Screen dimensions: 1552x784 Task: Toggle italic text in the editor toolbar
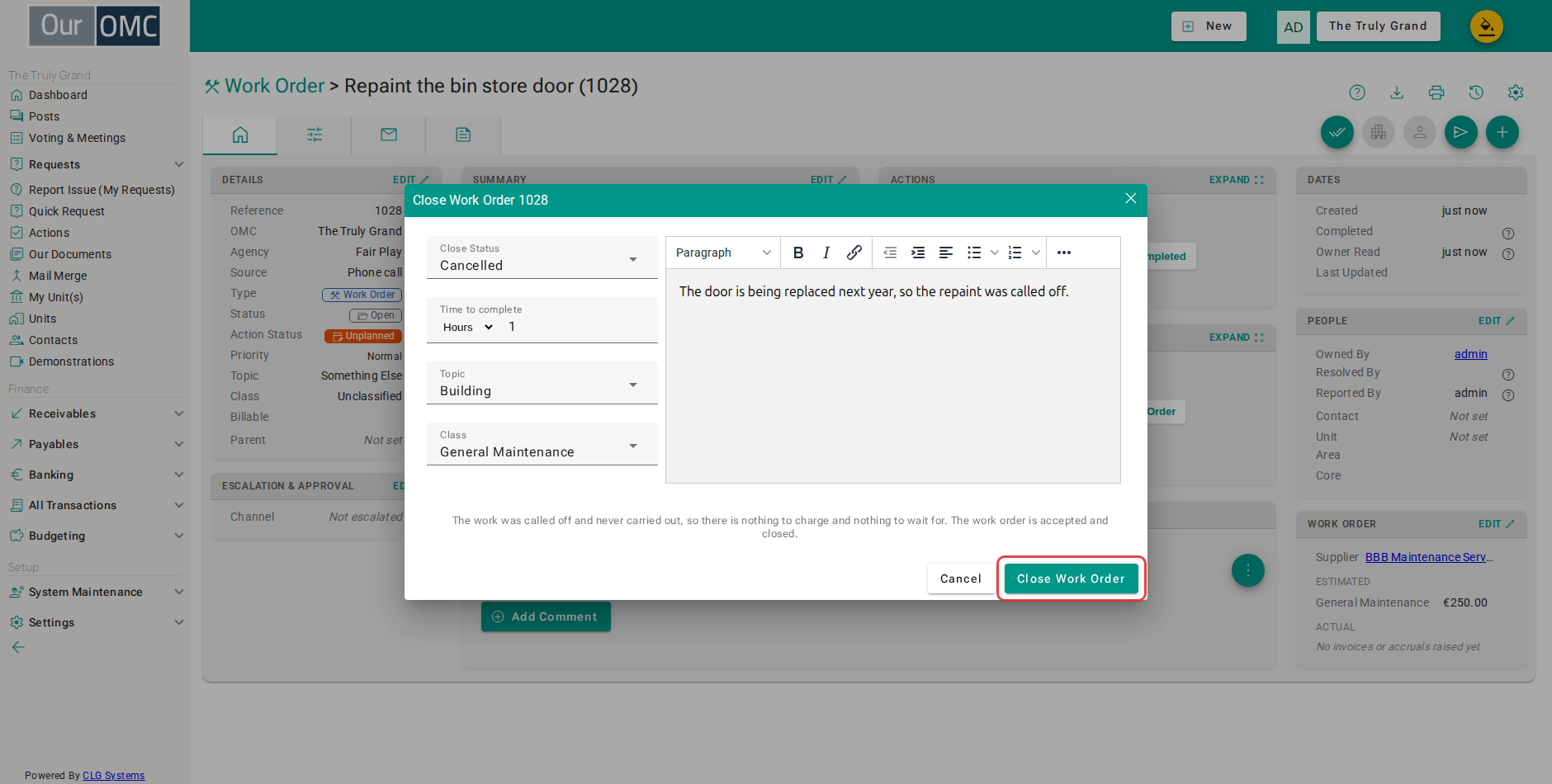point(826,253)
